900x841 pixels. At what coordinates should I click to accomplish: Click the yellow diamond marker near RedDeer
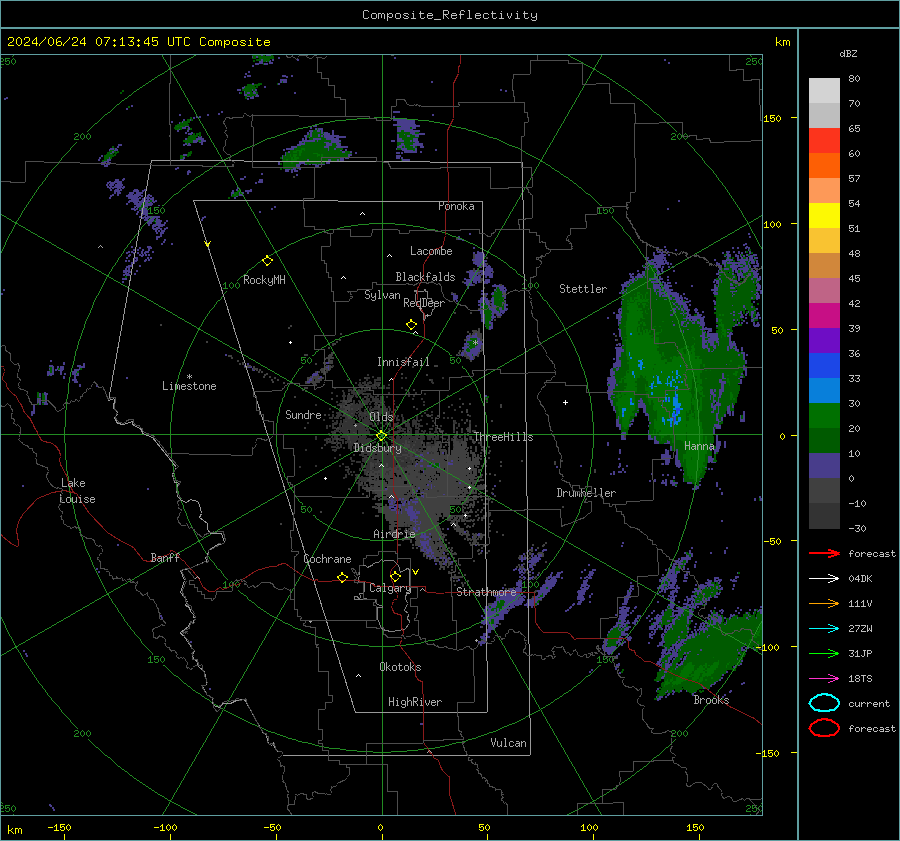411,325
